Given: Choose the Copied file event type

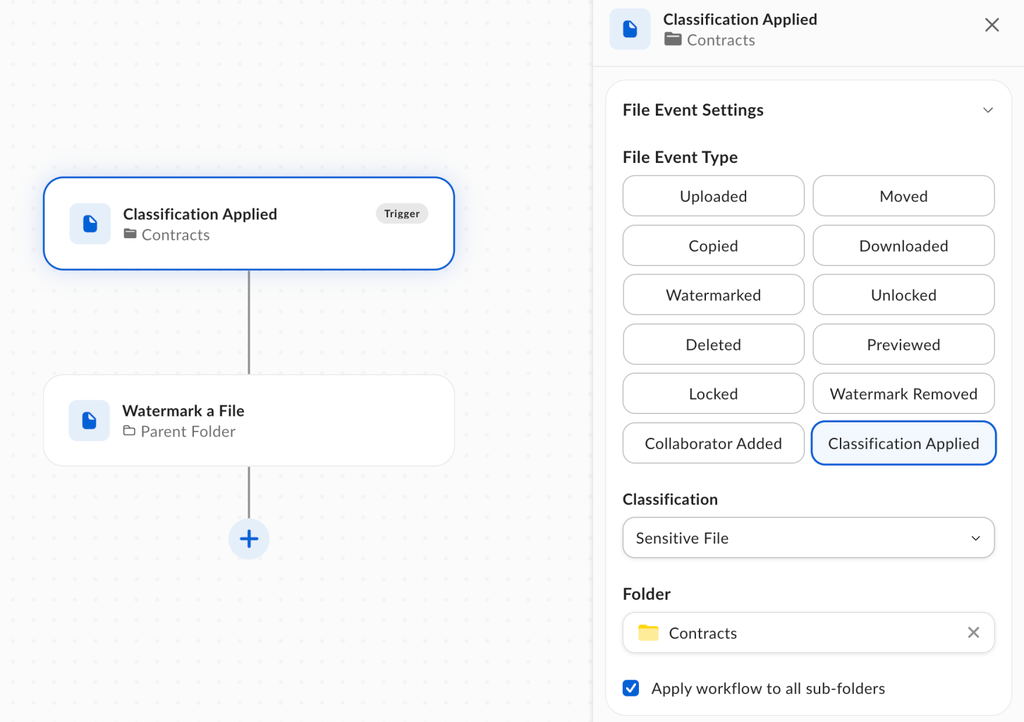Looking at the screenshot, I should 713,245.
